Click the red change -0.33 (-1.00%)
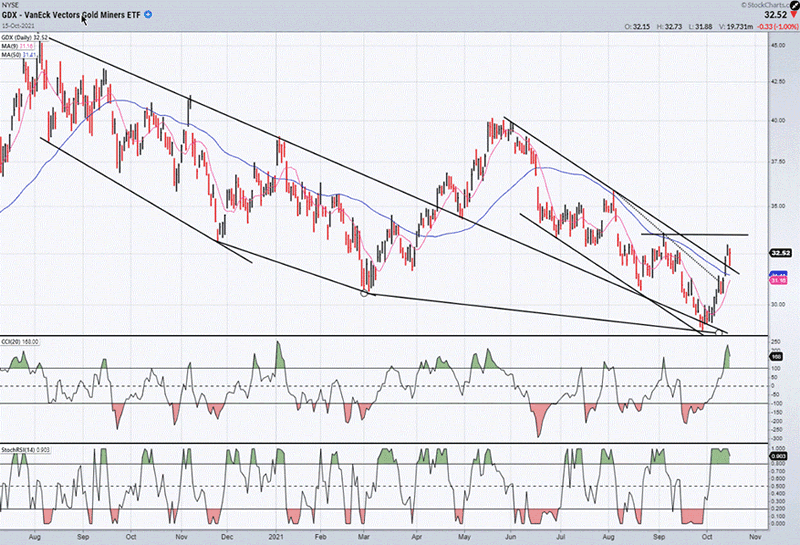 [x=777, y=27]
